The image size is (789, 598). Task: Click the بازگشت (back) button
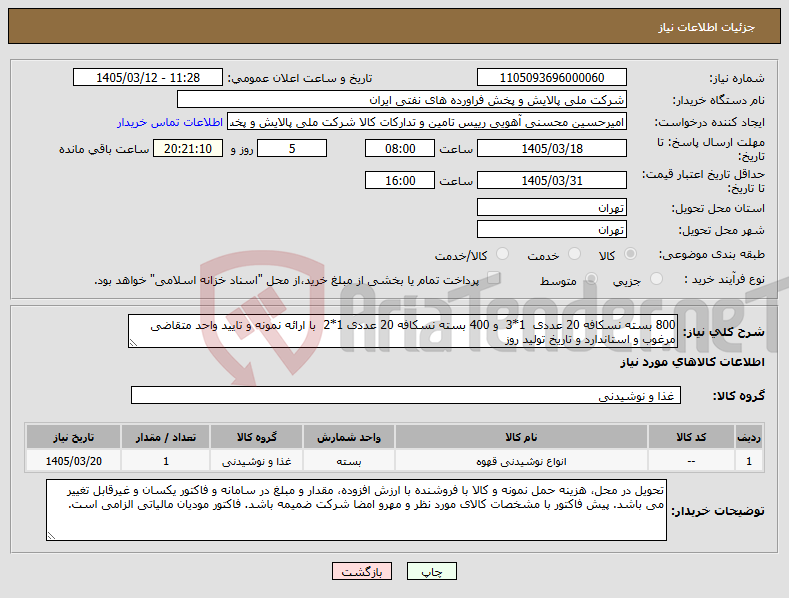pos(362,572)
